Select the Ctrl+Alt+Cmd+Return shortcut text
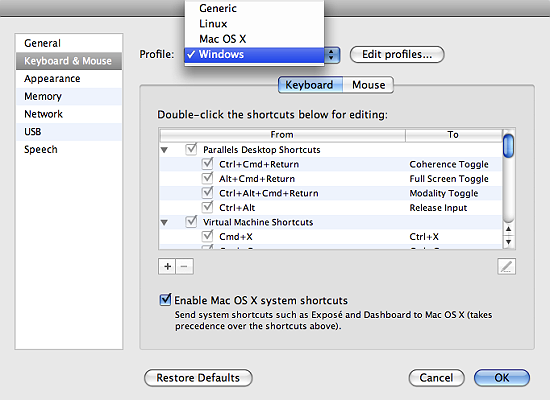 269,193
